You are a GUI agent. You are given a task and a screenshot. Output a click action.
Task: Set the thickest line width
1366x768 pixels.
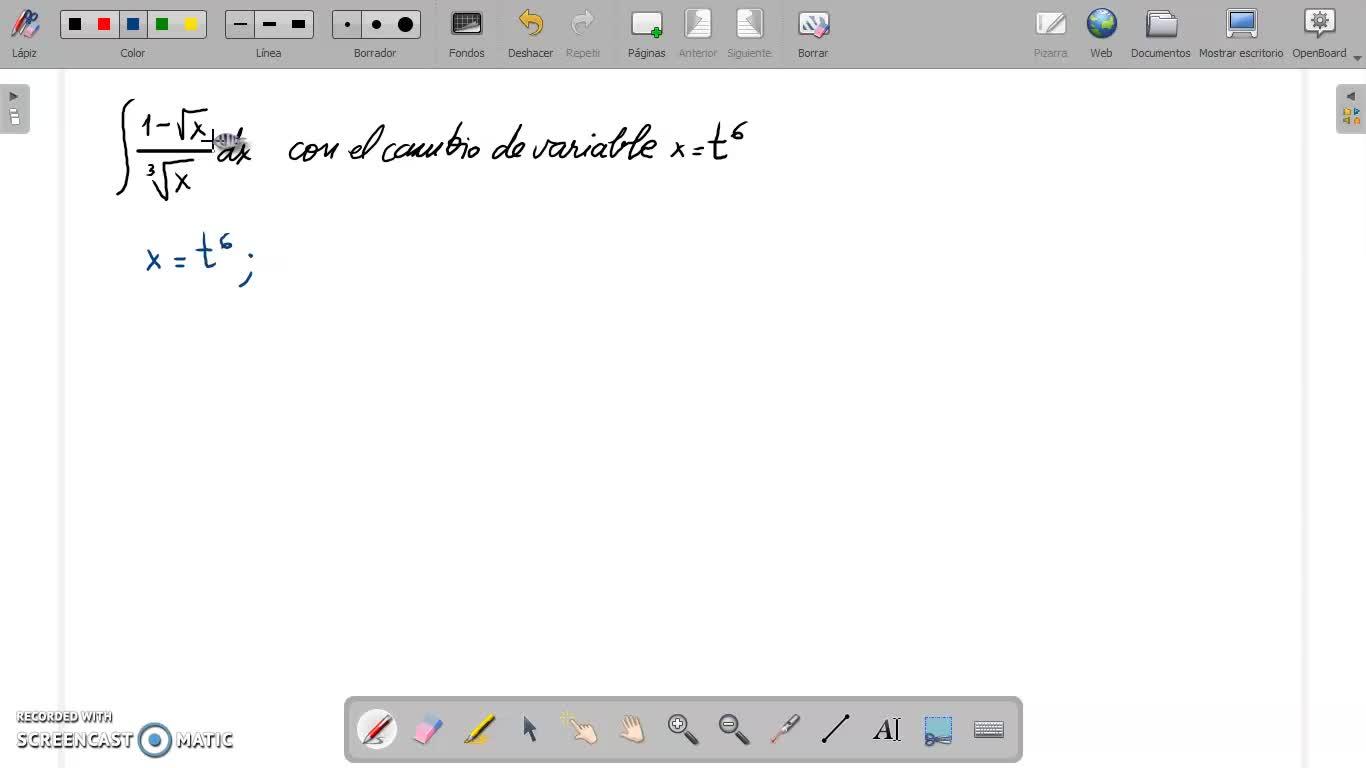click(298, 24)
